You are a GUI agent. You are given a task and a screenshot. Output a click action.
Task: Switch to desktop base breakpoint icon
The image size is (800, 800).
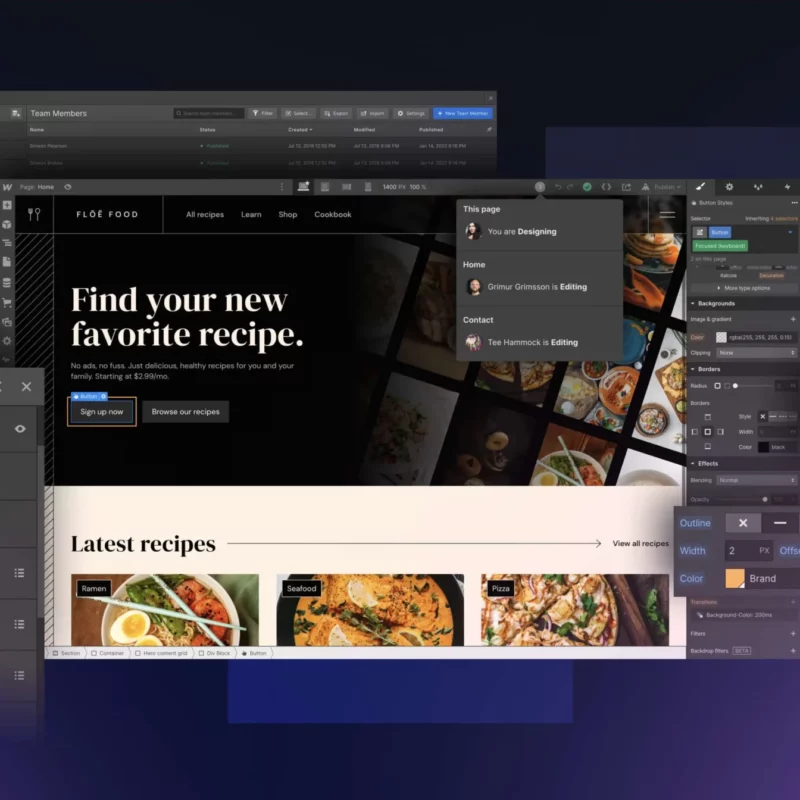click(x=304, y=187)
